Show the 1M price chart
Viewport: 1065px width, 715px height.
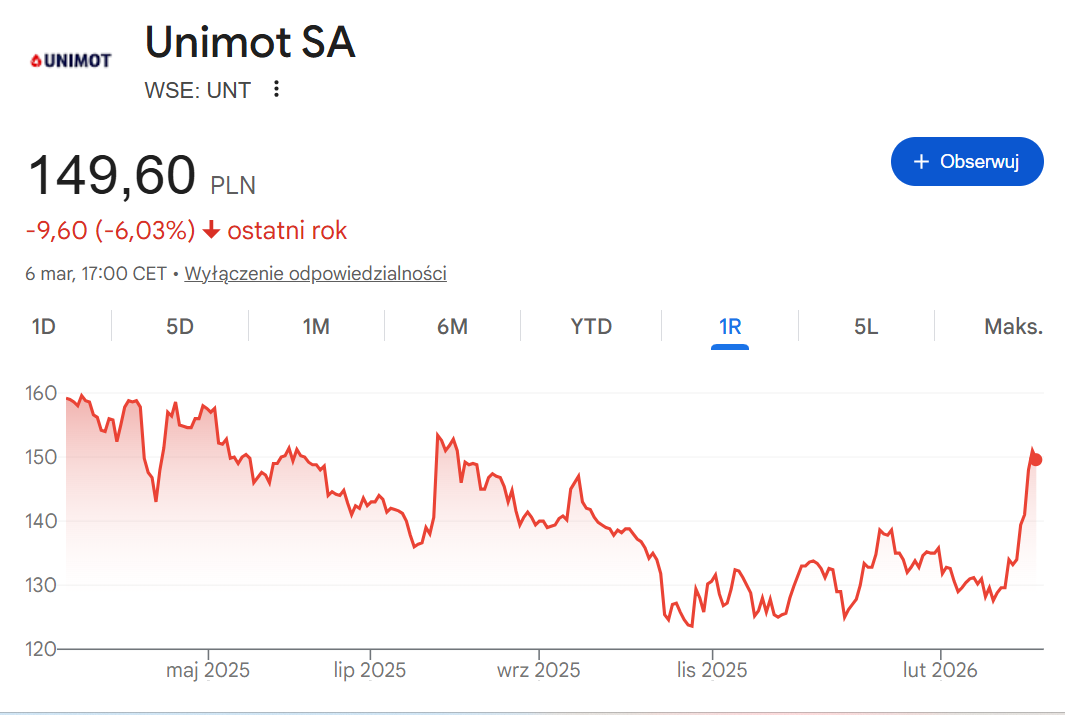(x=316, y=327)
